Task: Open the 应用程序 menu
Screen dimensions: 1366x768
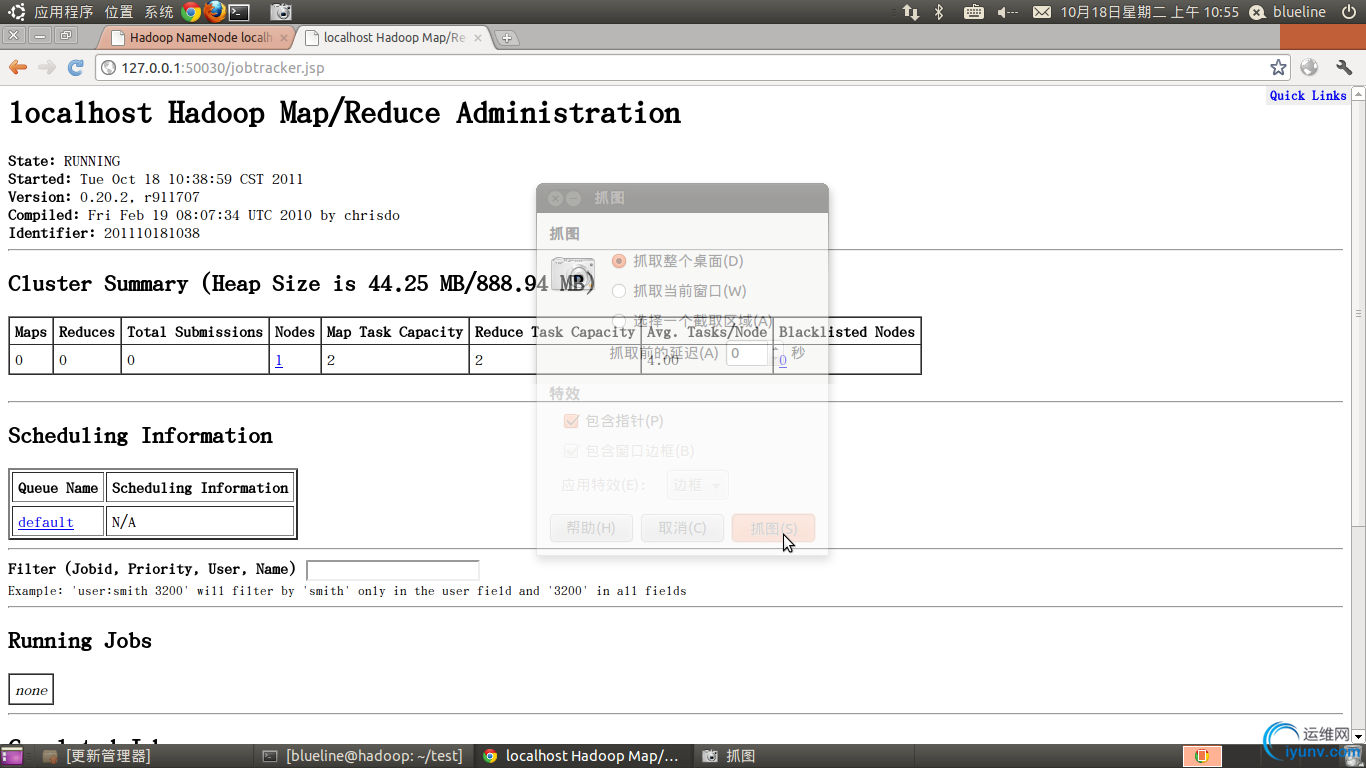Action: [x=64, y=12]
